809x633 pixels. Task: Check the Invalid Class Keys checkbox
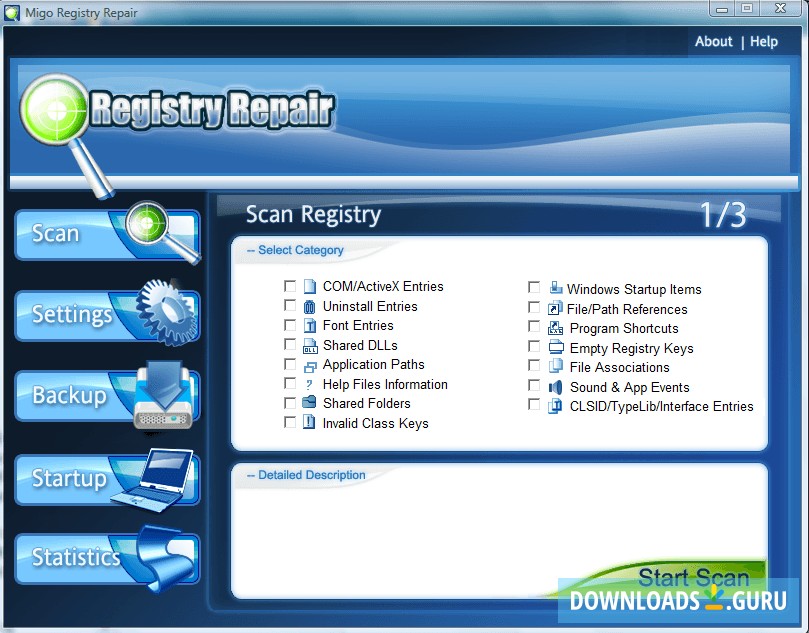point(290,423)
